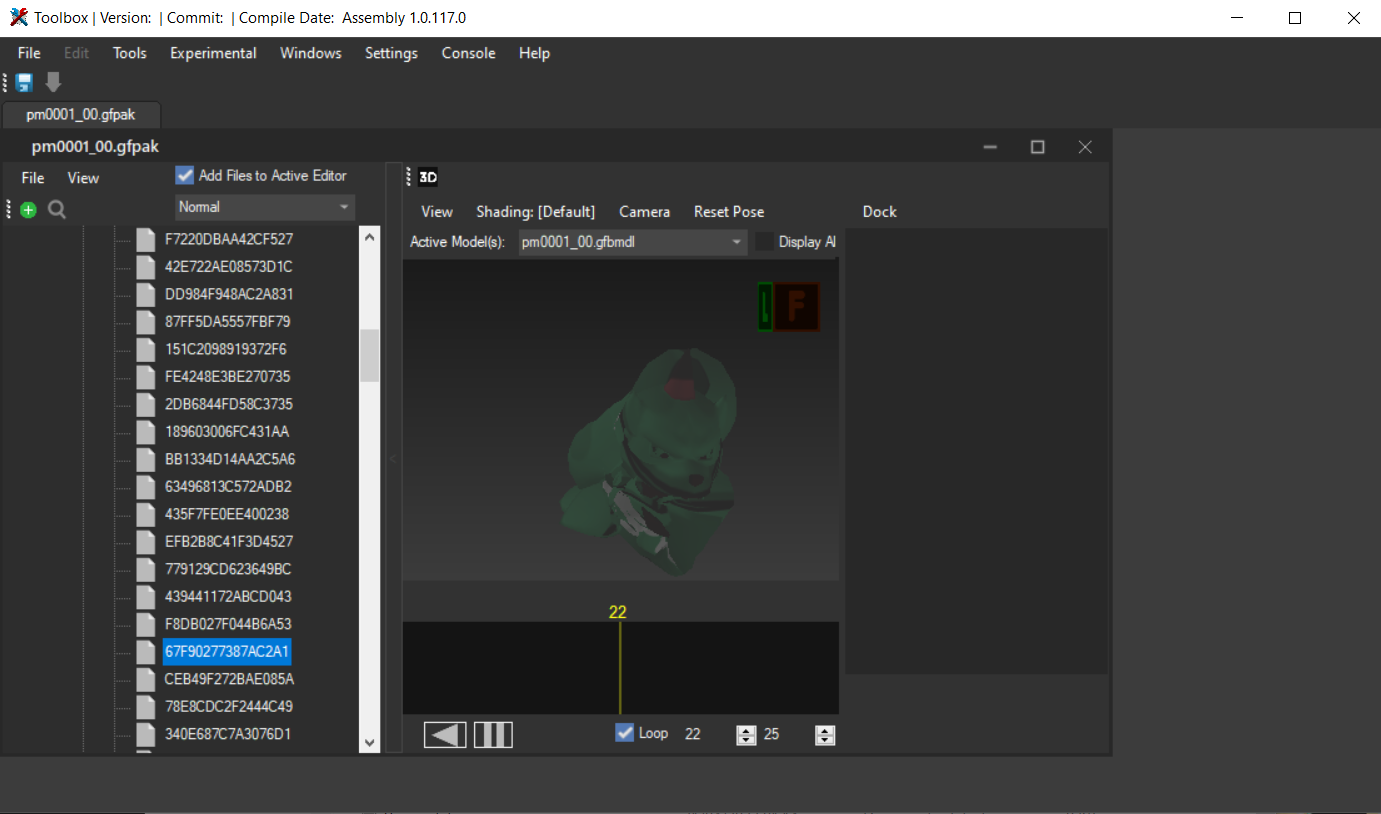This screenshot has height=814, width=1381.
Task: Click file icon beside CEB49F272BAE085A
Action: (x=146, y=679)
